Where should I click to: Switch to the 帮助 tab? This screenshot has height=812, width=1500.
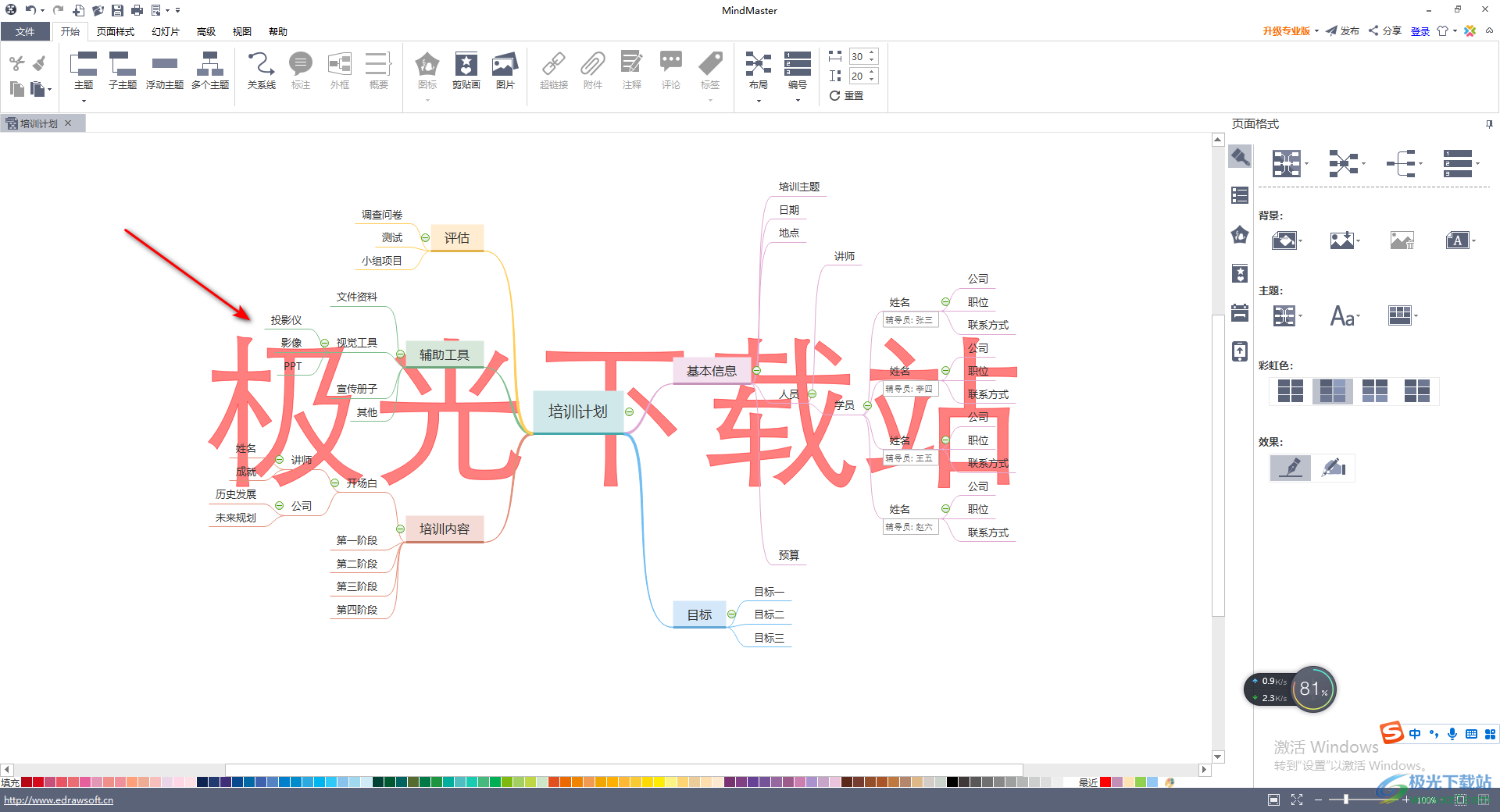click(278, 31)
